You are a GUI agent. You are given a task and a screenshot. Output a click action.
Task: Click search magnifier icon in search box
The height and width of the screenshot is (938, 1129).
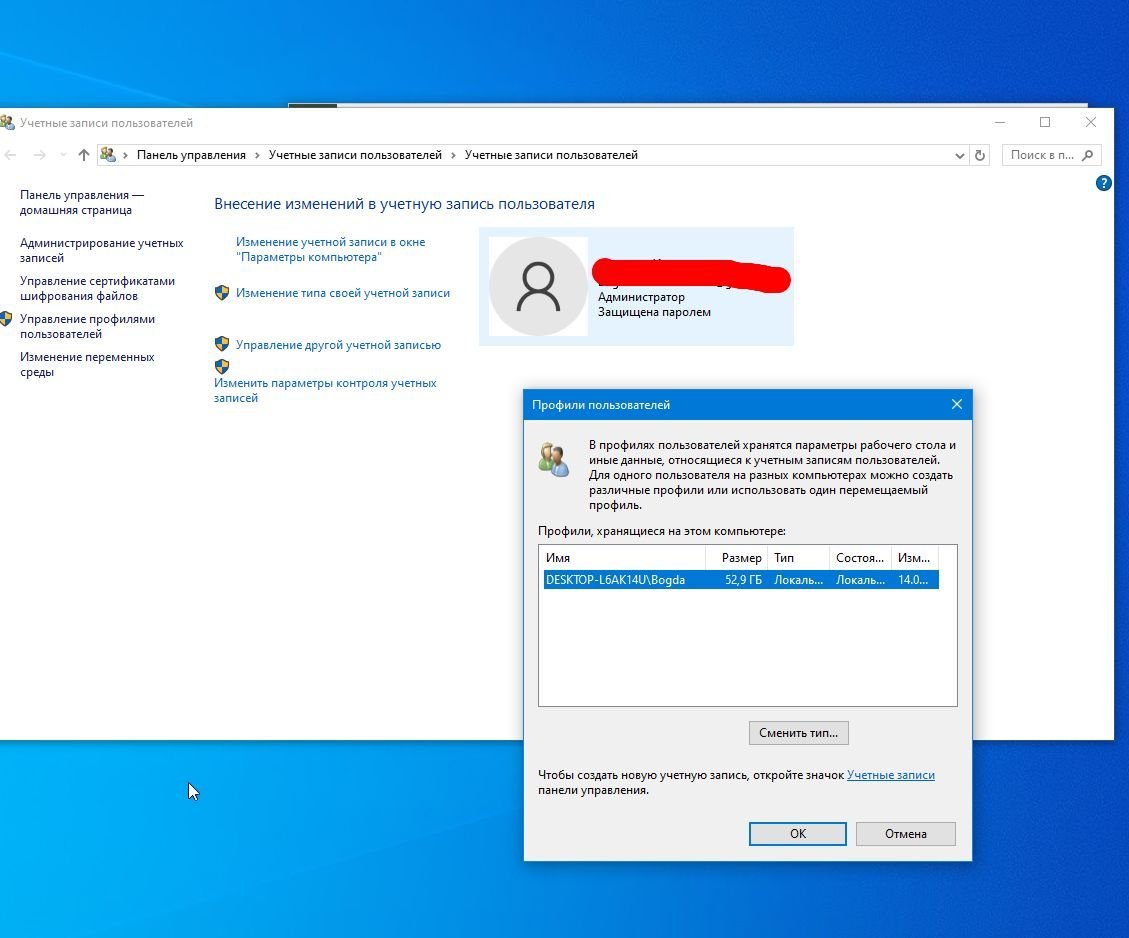pos(1087,155)
